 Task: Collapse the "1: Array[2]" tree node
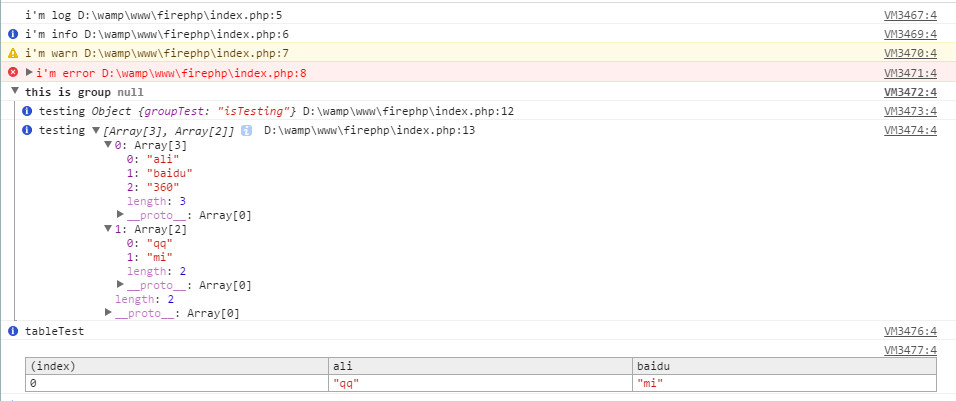(x=108, y=229)
